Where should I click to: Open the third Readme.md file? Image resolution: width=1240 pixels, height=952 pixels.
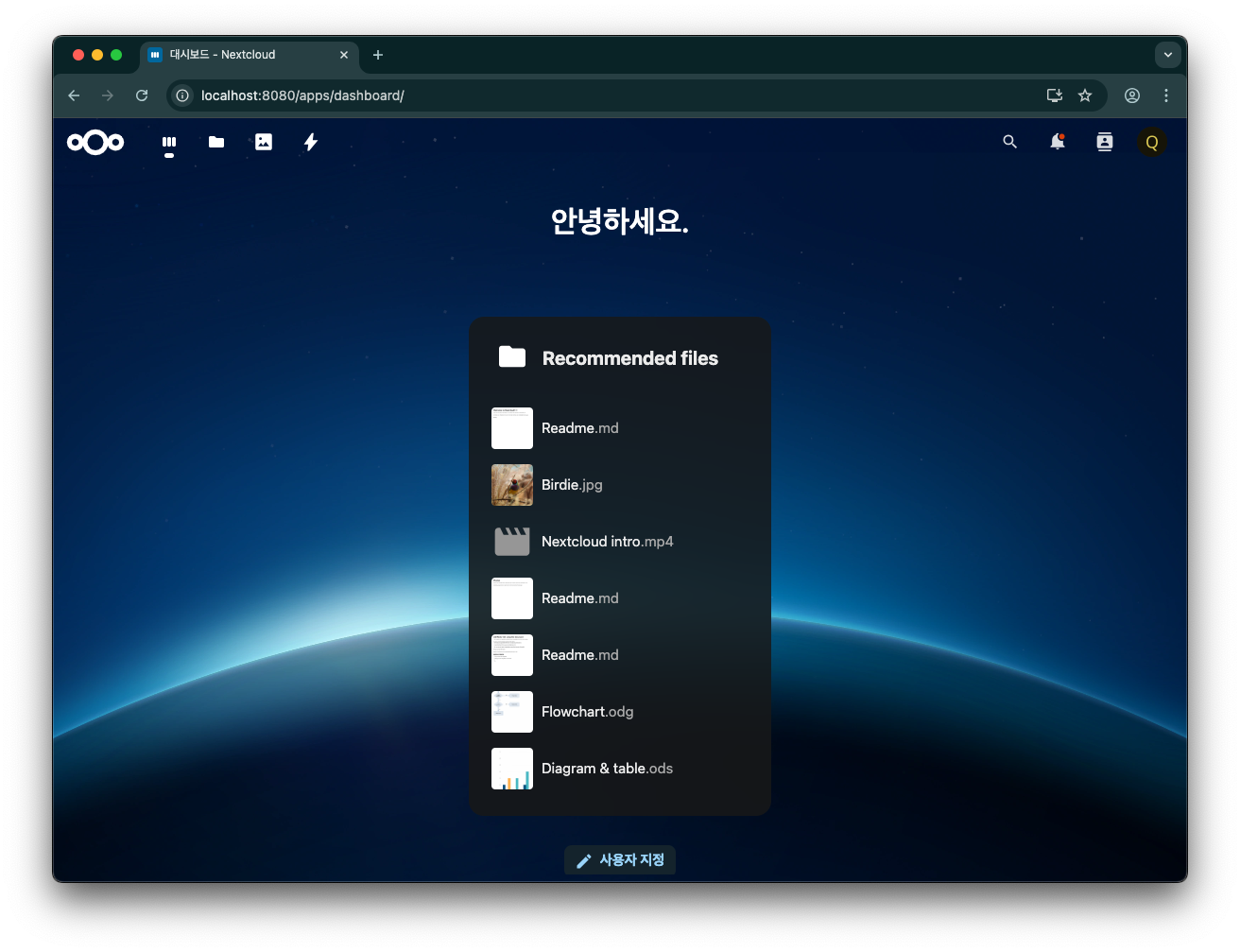pyautogui.click(x=620, y=655)
